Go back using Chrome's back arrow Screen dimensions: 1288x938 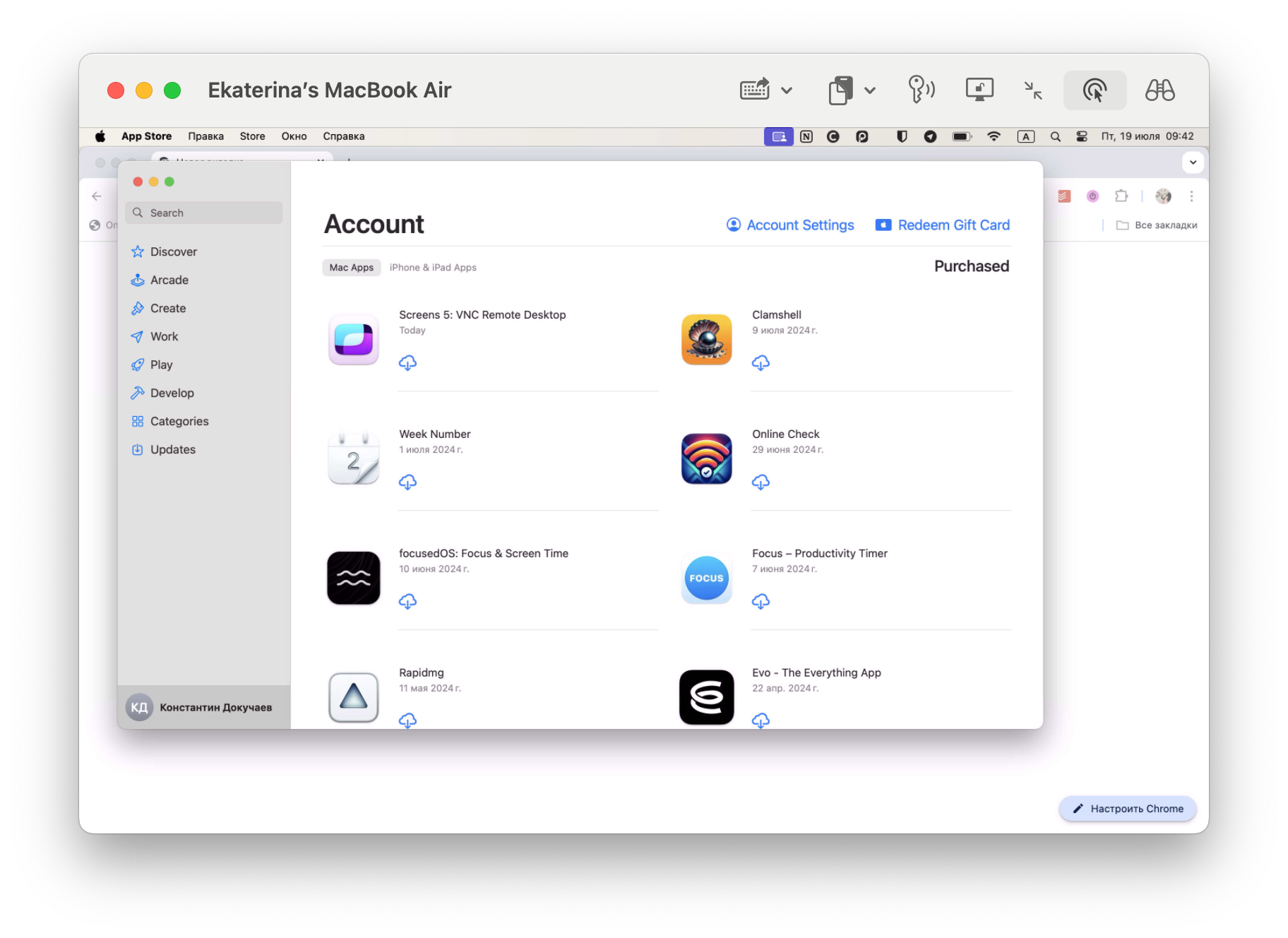point(97,196)
